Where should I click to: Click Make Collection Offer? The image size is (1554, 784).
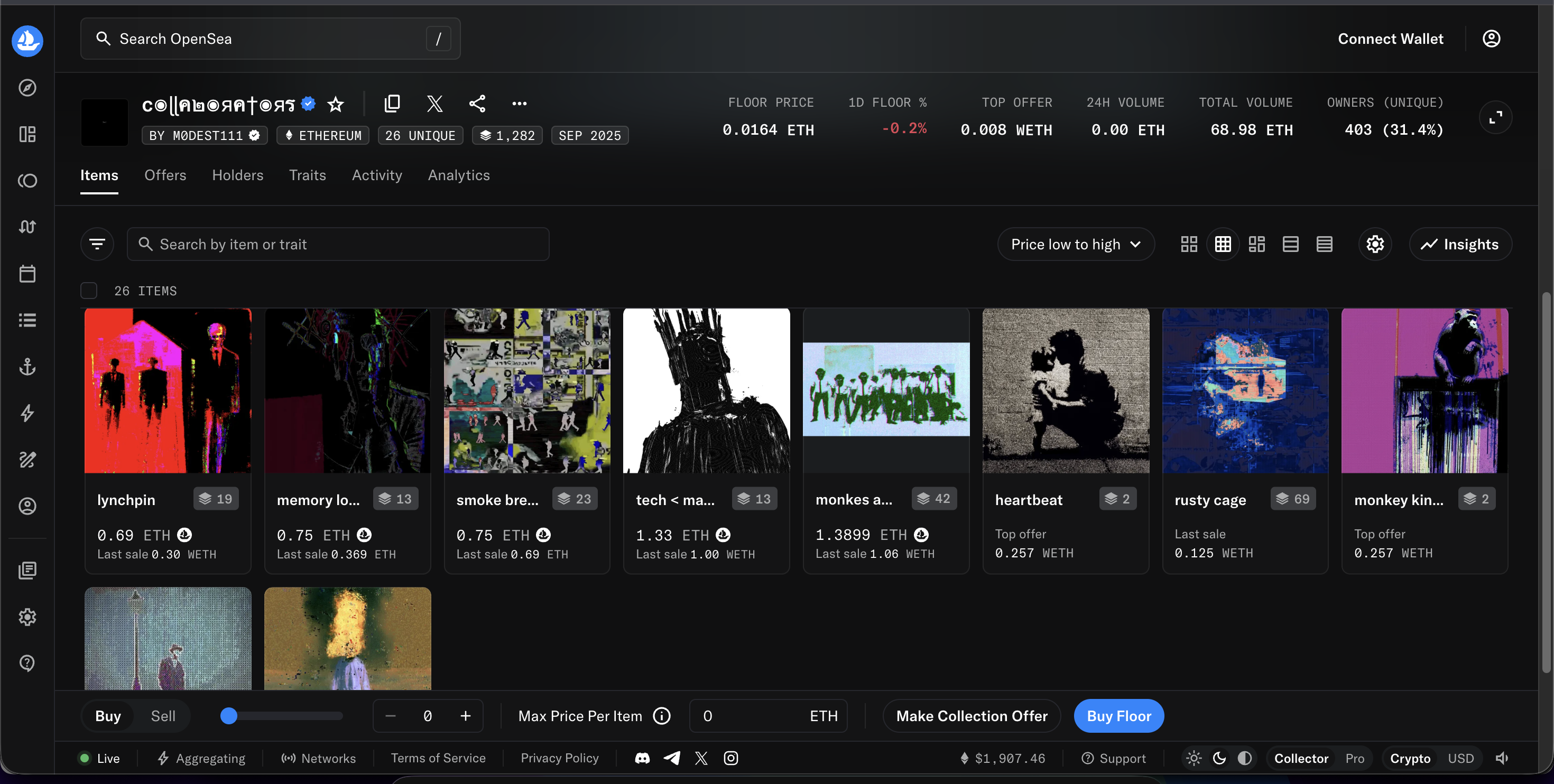[x=972, y=716]
